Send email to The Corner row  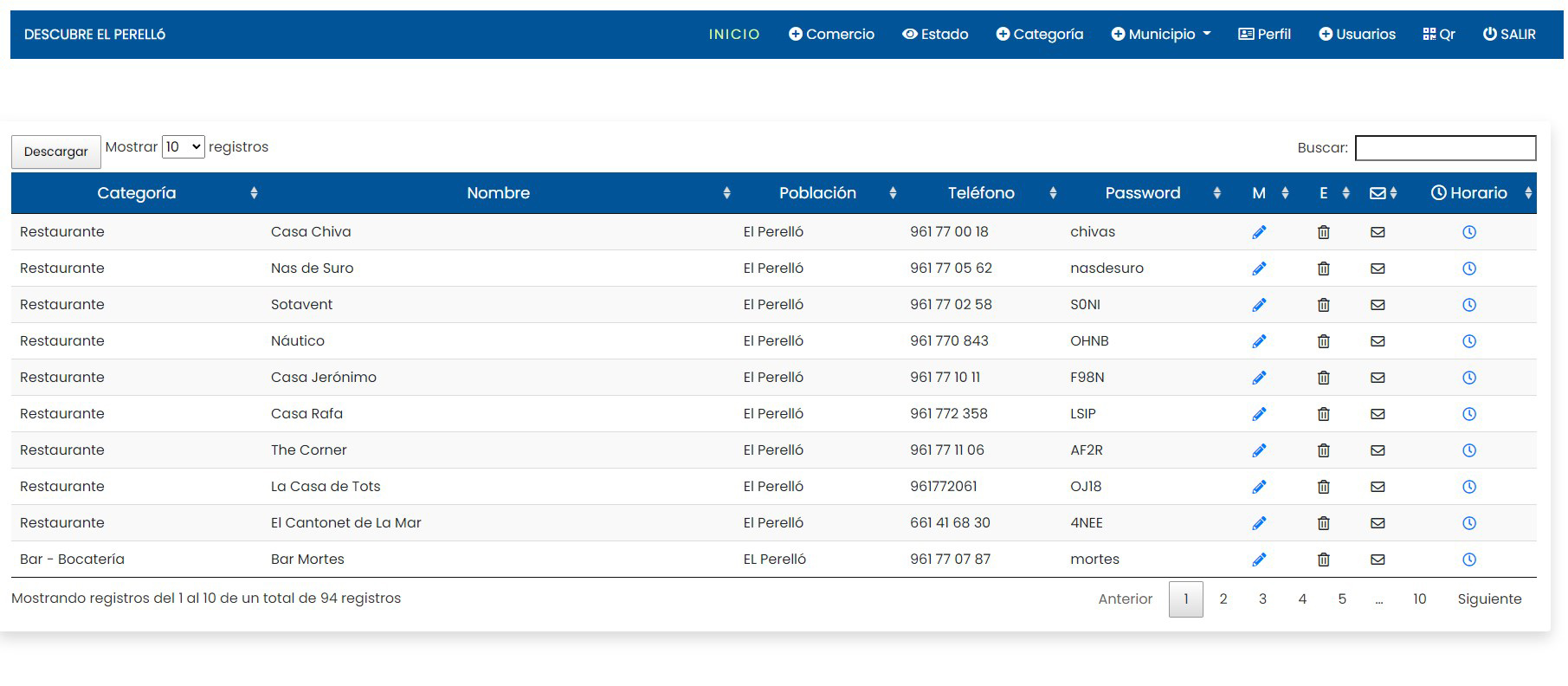click(1378, 450)
